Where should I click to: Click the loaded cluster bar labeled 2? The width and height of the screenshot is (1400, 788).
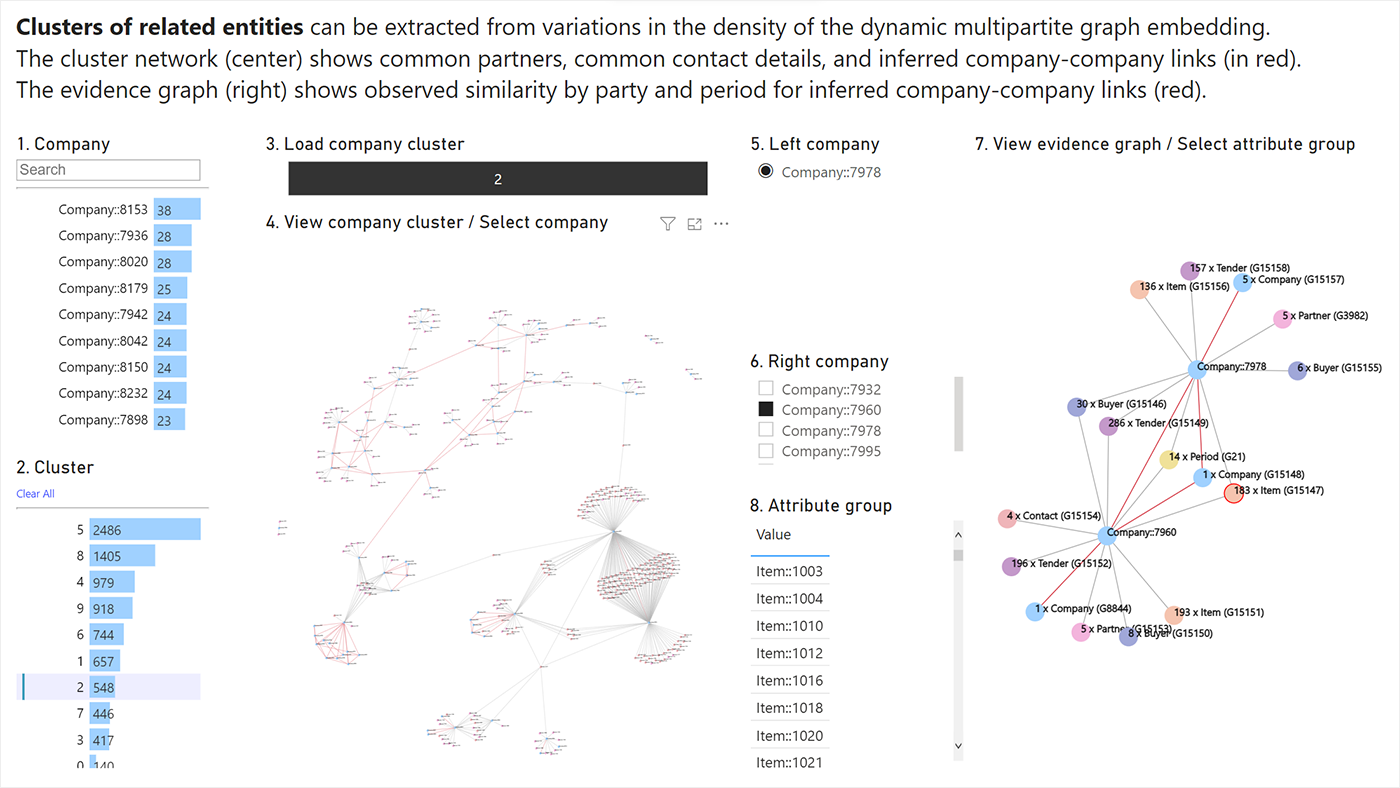(497, 178)
